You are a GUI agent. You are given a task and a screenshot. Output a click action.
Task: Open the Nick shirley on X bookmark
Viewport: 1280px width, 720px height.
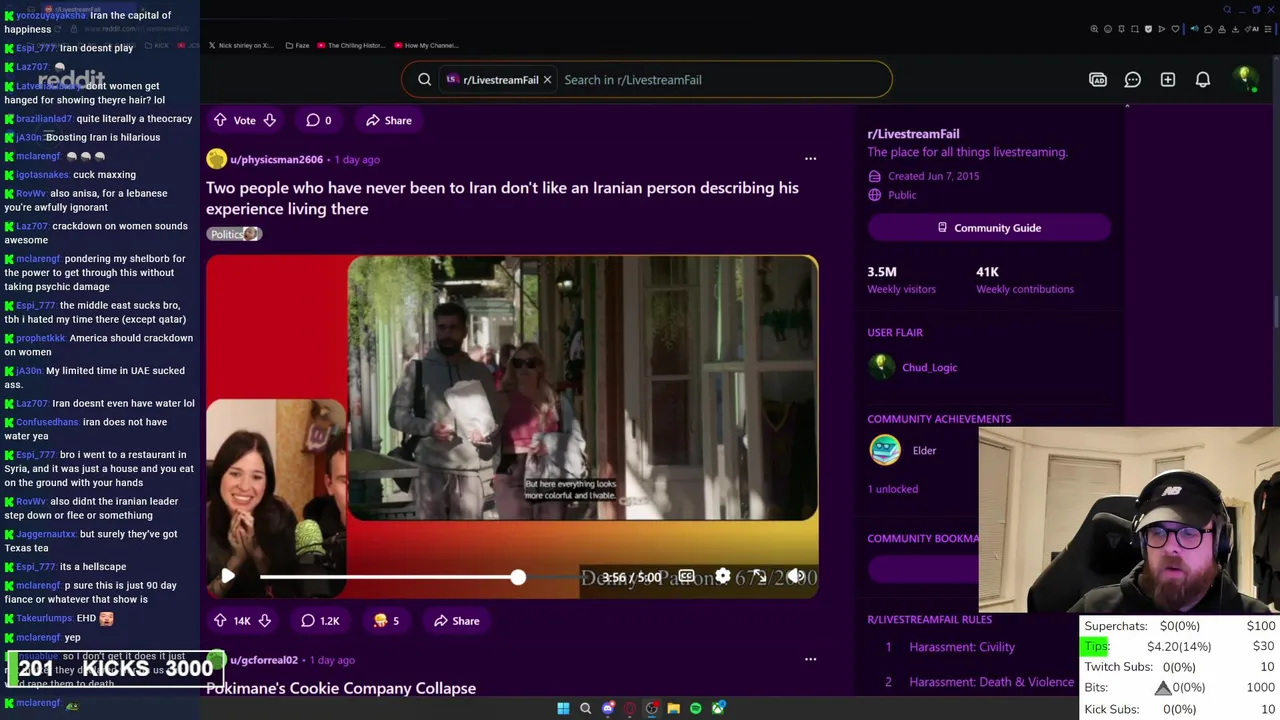pos(240,45)
